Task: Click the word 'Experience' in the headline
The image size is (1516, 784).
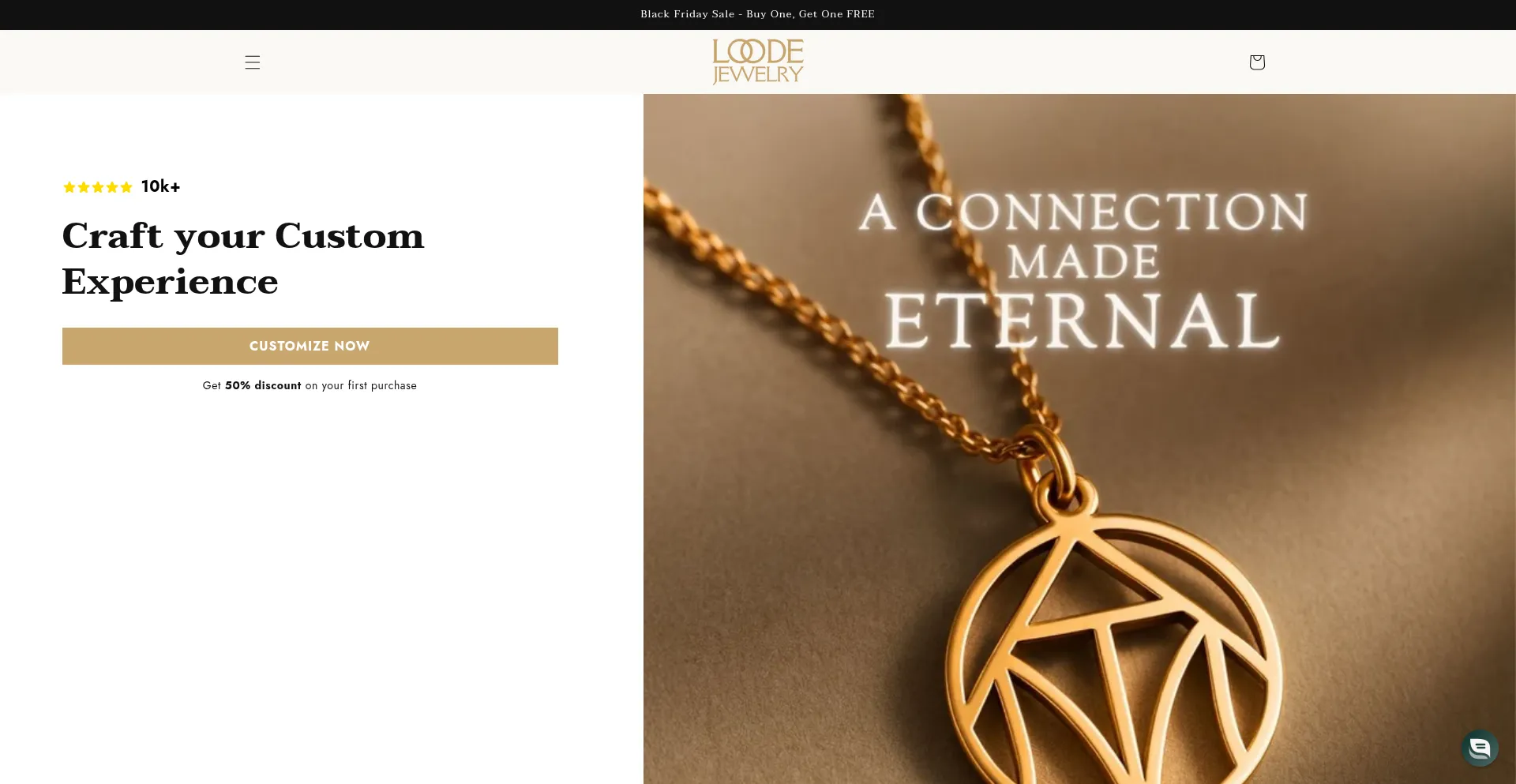Action: (x=171, y=282)
